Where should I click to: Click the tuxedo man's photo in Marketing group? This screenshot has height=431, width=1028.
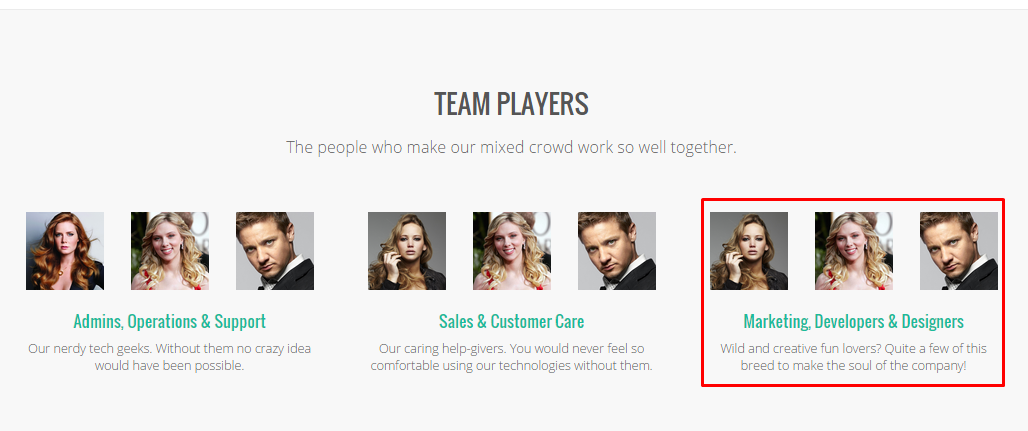(959, 251)
